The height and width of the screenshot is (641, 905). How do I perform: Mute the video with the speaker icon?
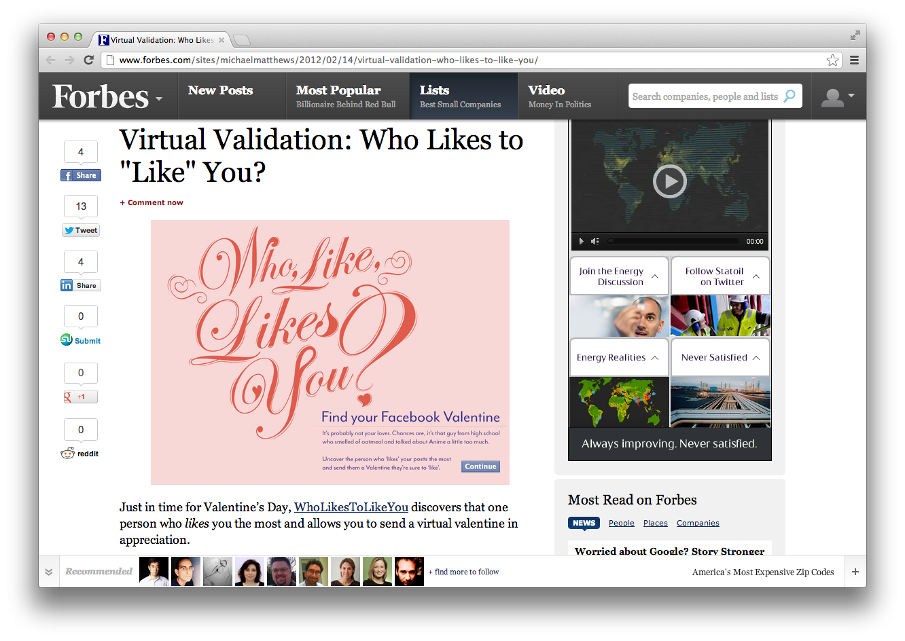click(x=595, y=241)
